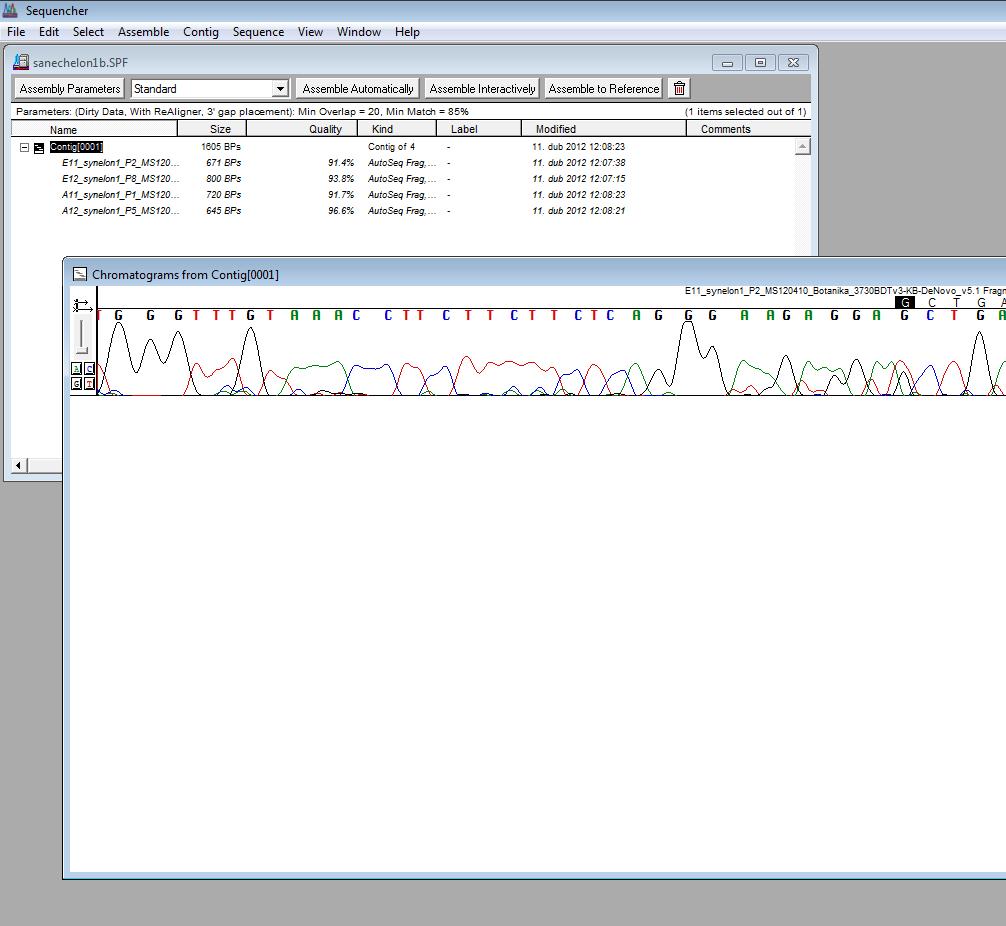Open the View menu

(x=310, y=32)
